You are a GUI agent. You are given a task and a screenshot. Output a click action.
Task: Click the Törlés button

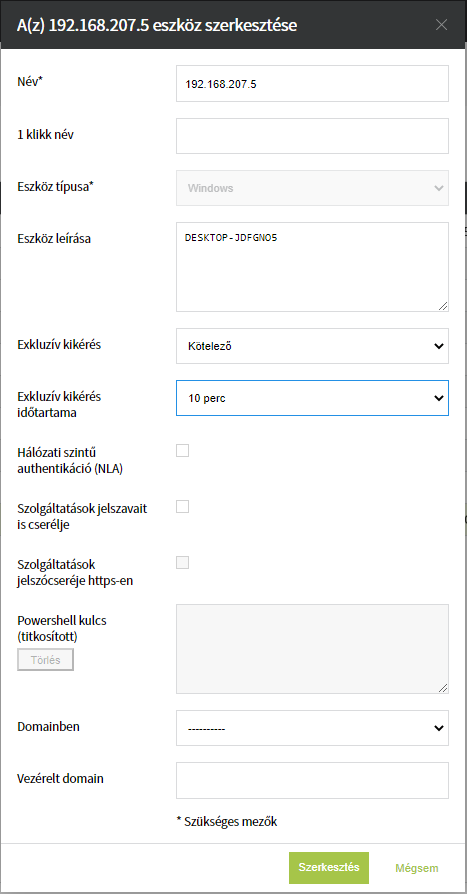[46, 660]
